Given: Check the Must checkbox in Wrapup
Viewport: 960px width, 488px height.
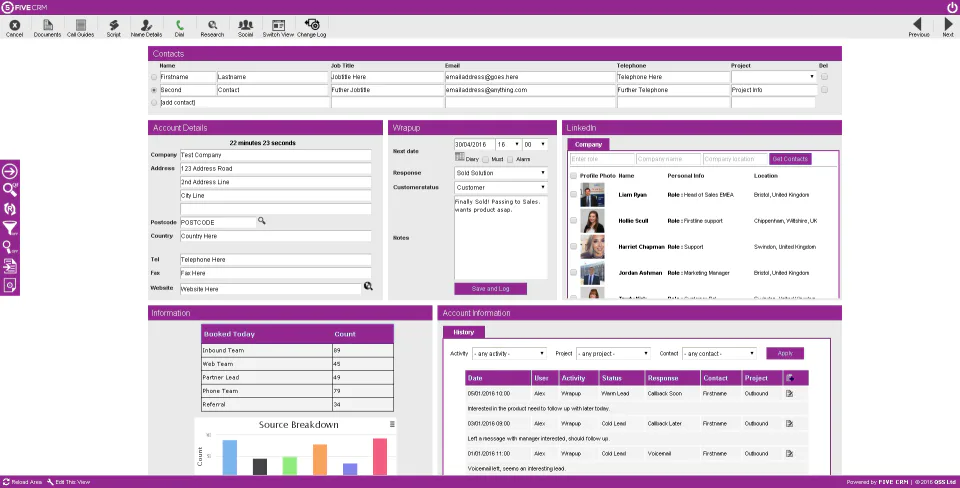Looking at the screenshot, I should pos(486,159).
